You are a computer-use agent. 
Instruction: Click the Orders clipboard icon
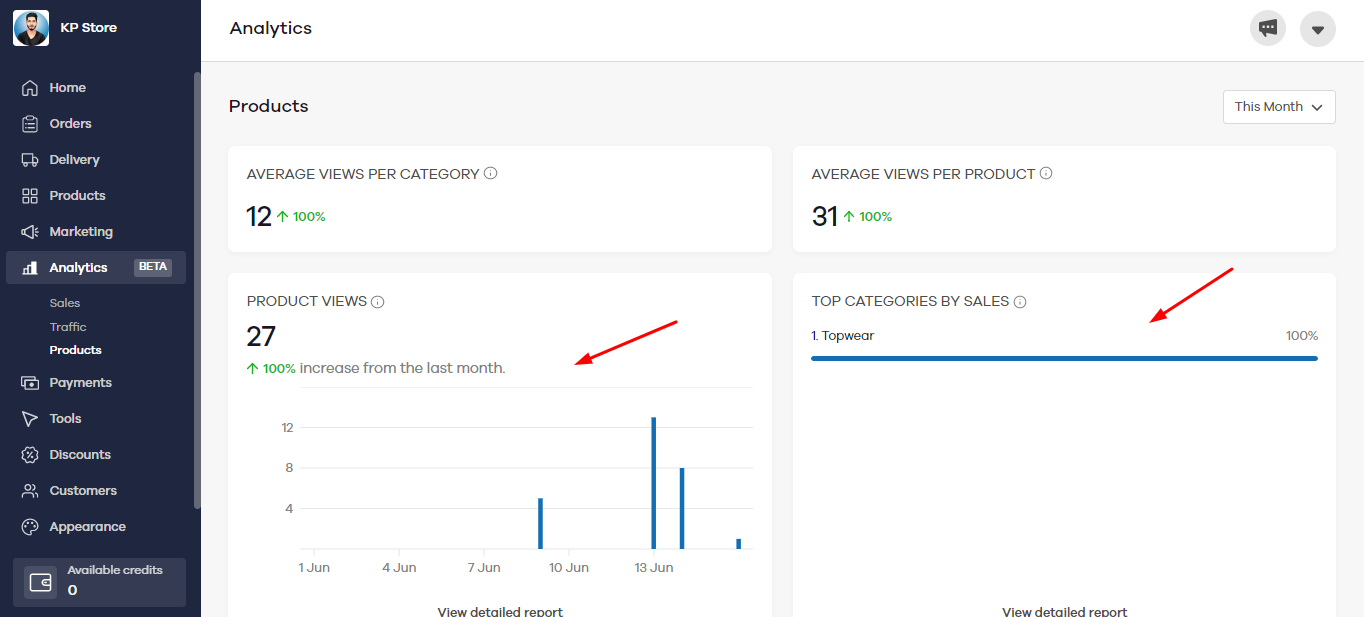30,124
